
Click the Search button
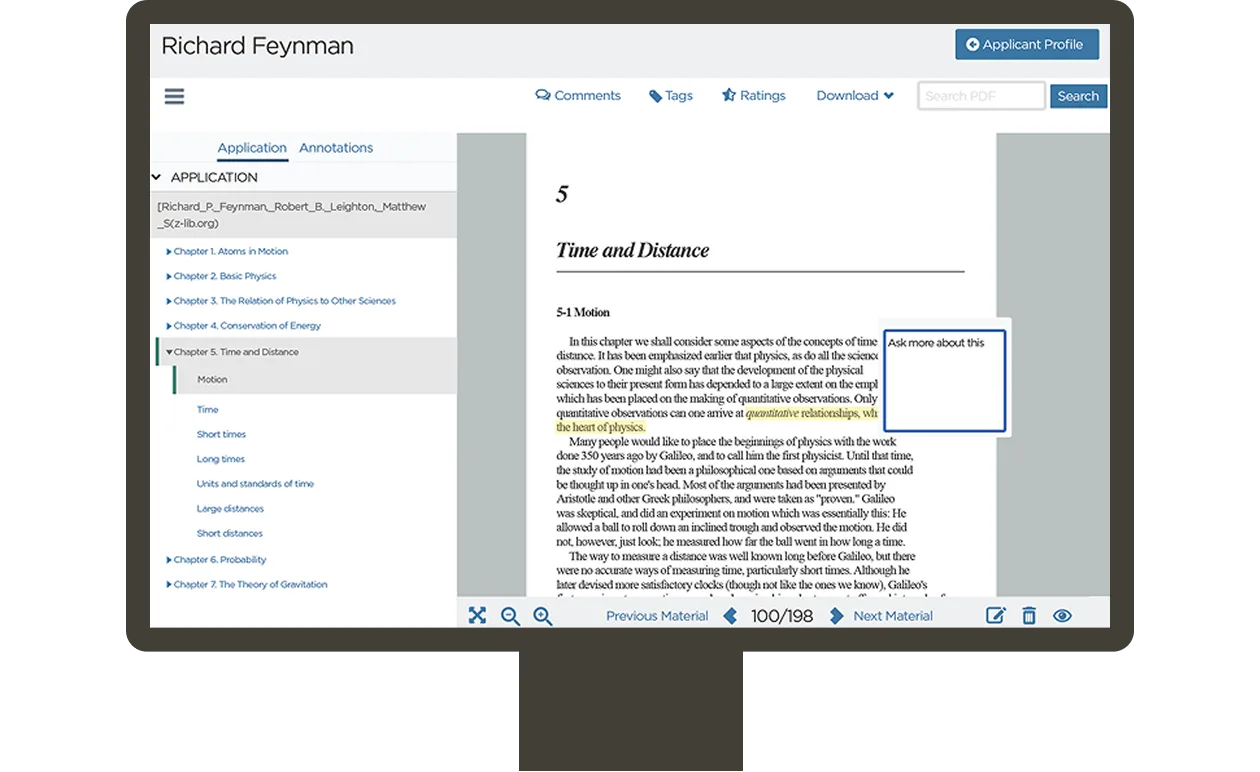[1078, 96]
